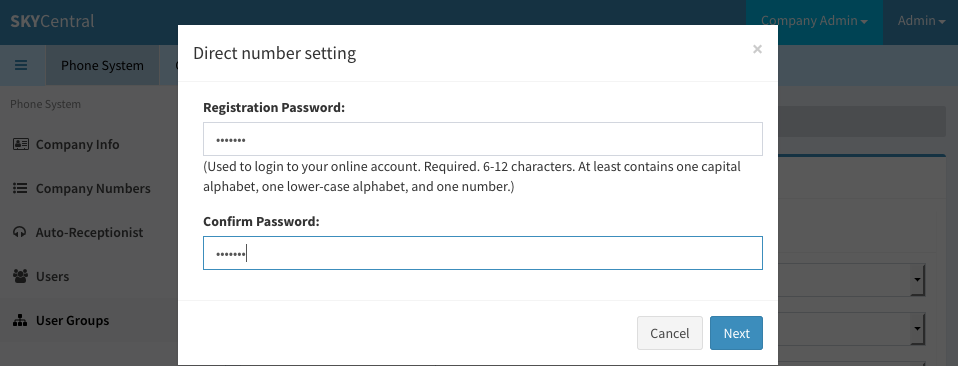958x366 pixels.
Task: Click the Users group icon
Action: 21,276
